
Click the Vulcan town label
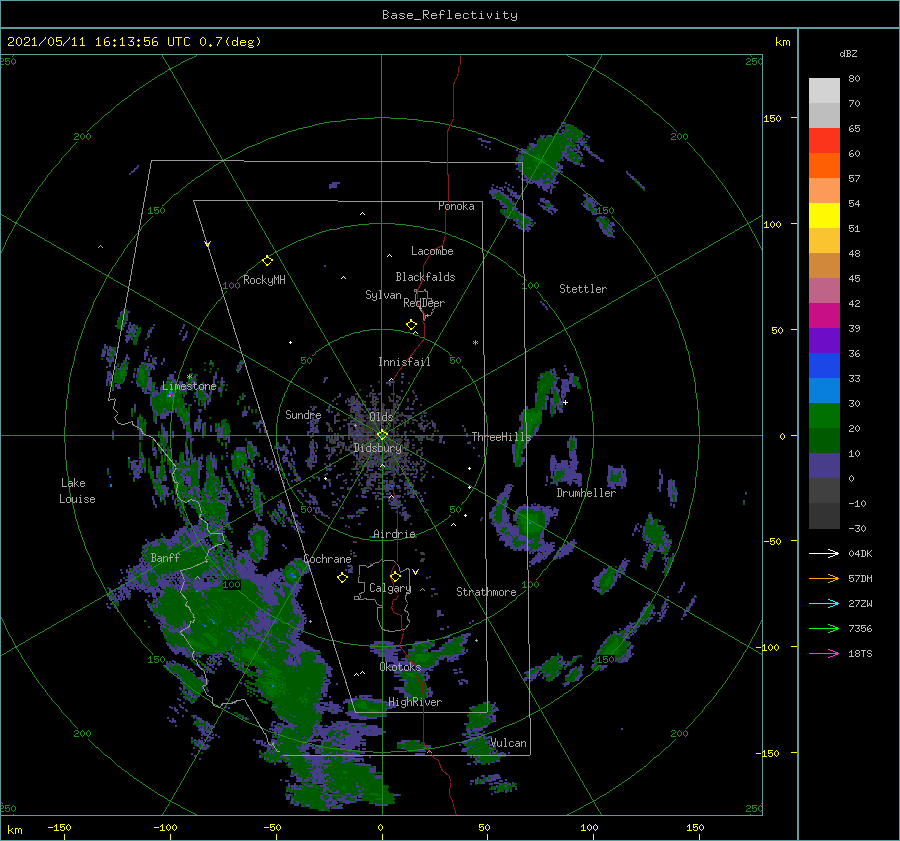(x=508, y=743)
